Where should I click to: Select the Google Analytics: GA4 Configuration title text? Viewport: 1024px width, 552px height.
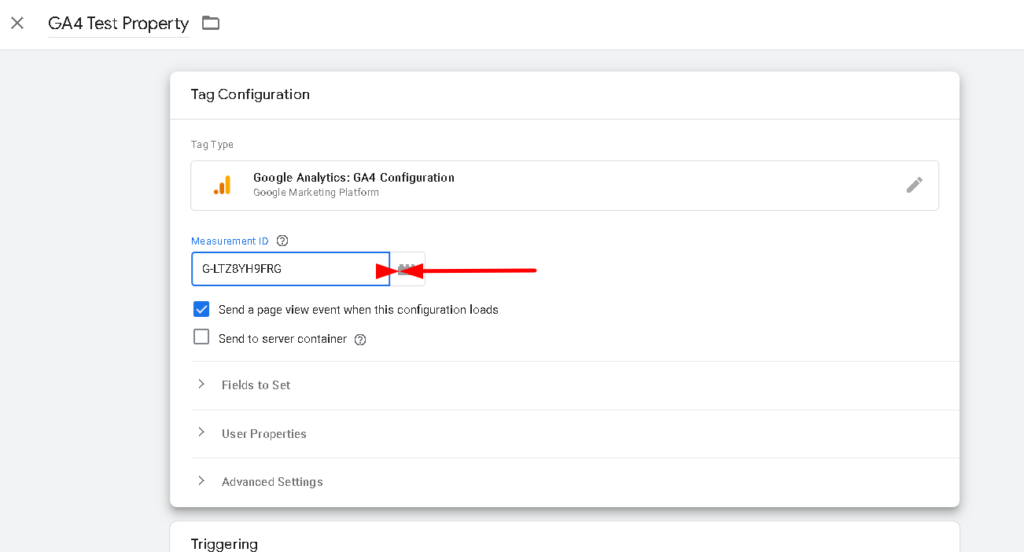pos(353,177)
